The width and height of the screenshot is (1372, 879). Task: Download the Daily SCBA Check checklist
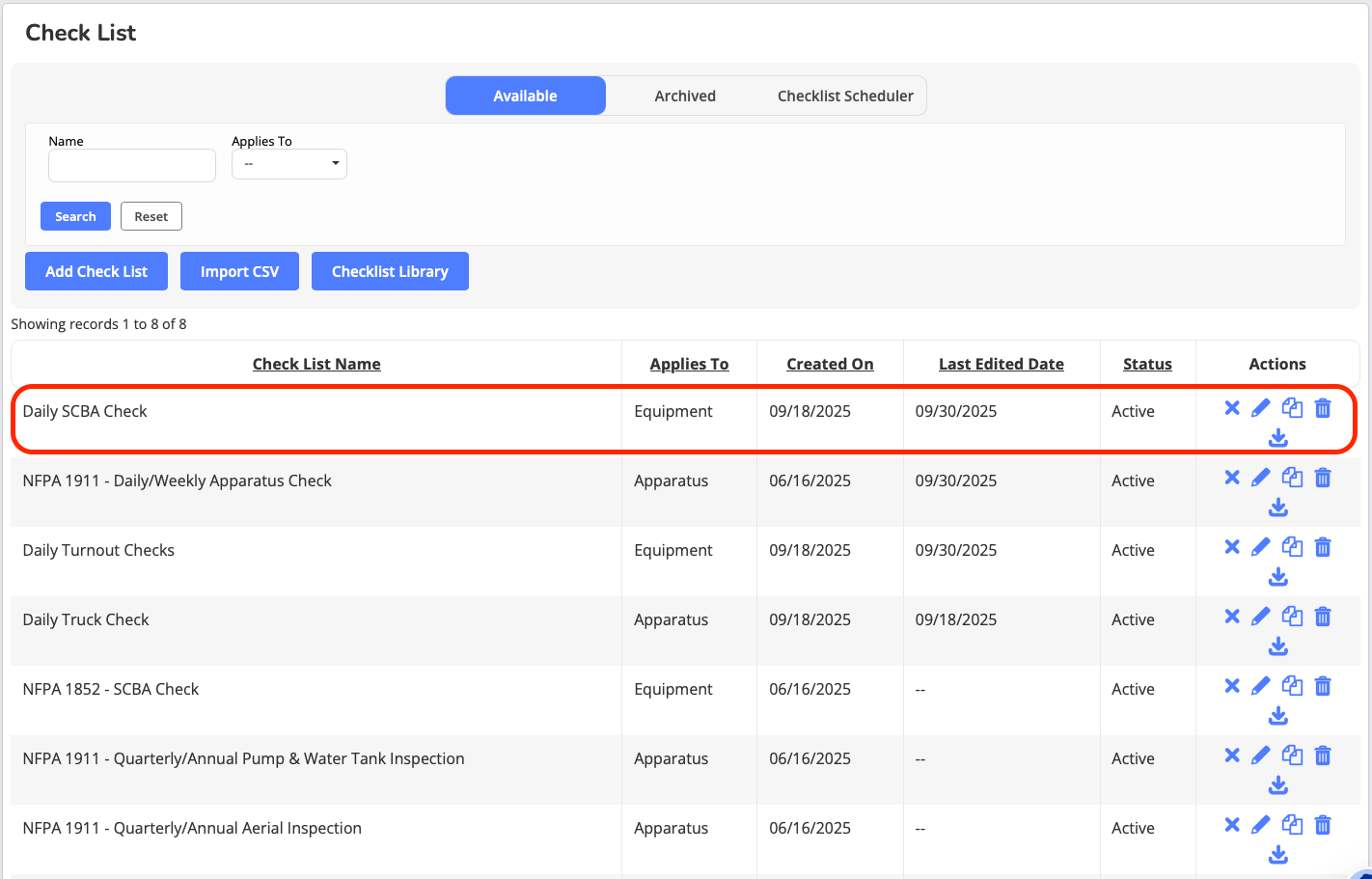(x=1277, y=438)
